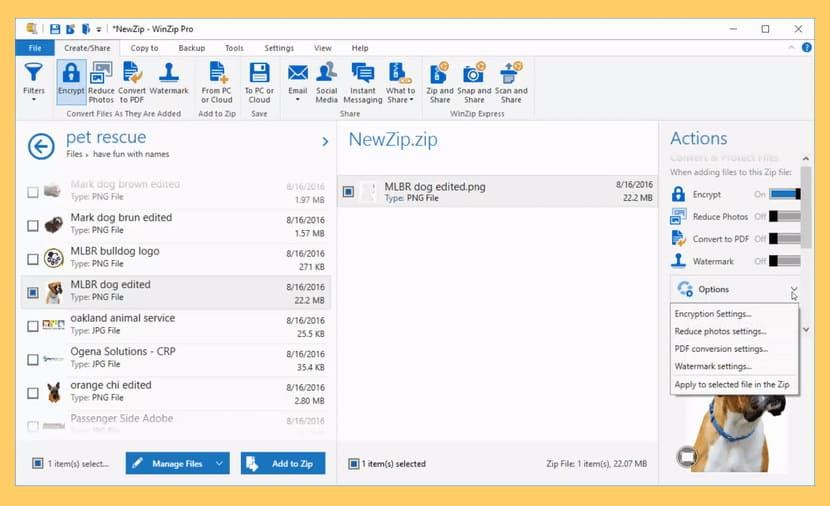Turn off the Encrypt action switch
Image resolution: width=830 pixels, height=506 pixels.
pyautogui.click(x=784, y=194)
